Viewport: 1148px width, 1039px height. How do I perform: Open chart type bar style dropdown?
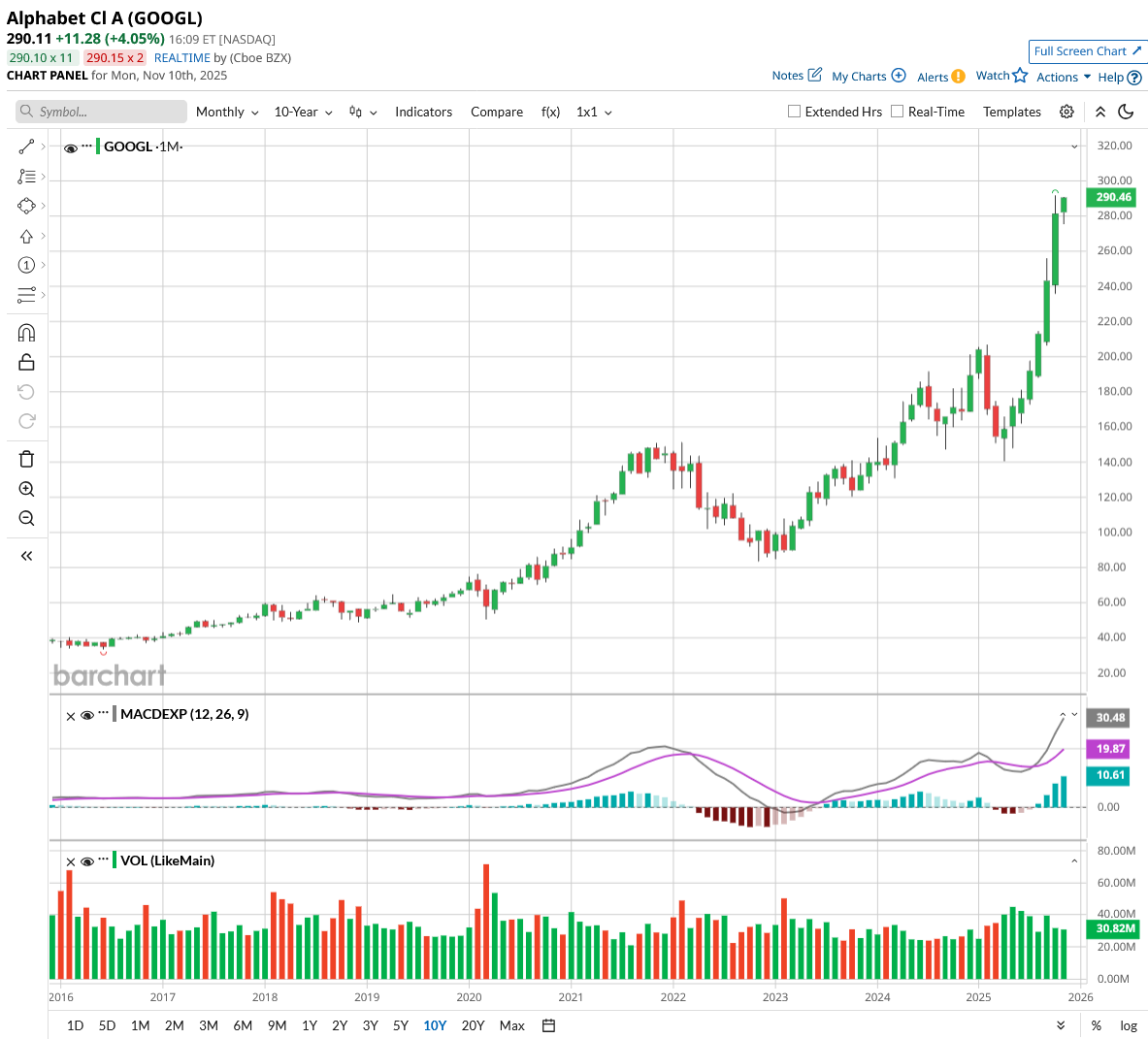point(363,112)
